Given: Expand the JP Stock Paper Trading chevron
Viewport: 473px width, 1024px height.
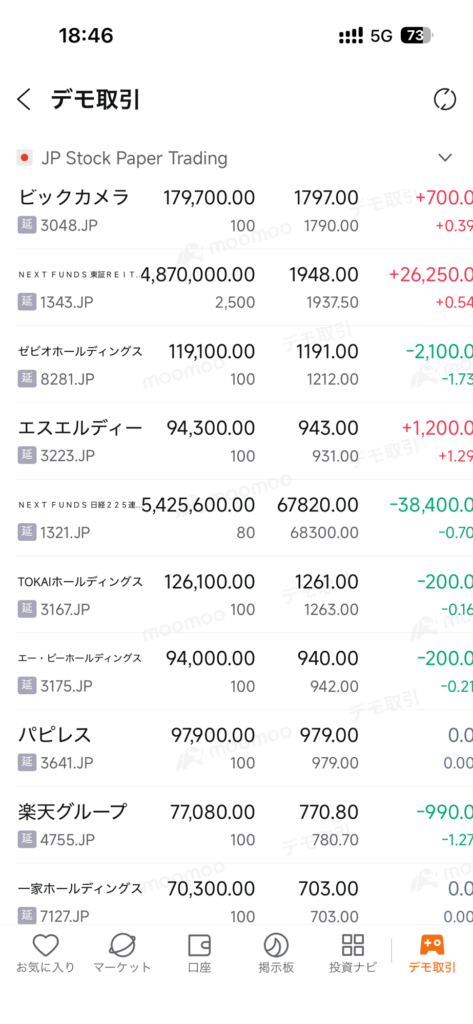Looking at the screenshot, I should pos(445,158).
